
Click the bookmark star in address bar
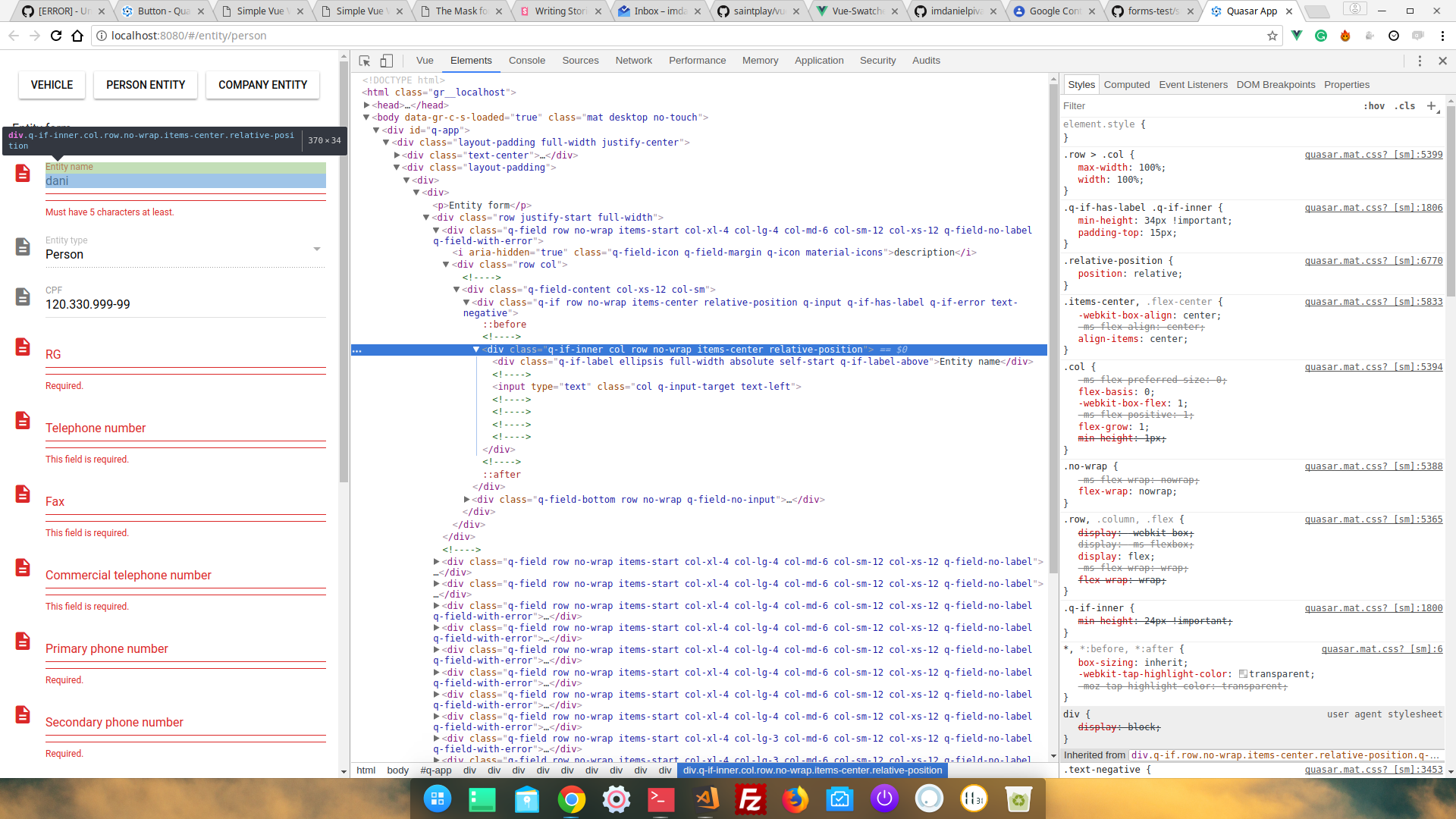(x=1272, y=36)
